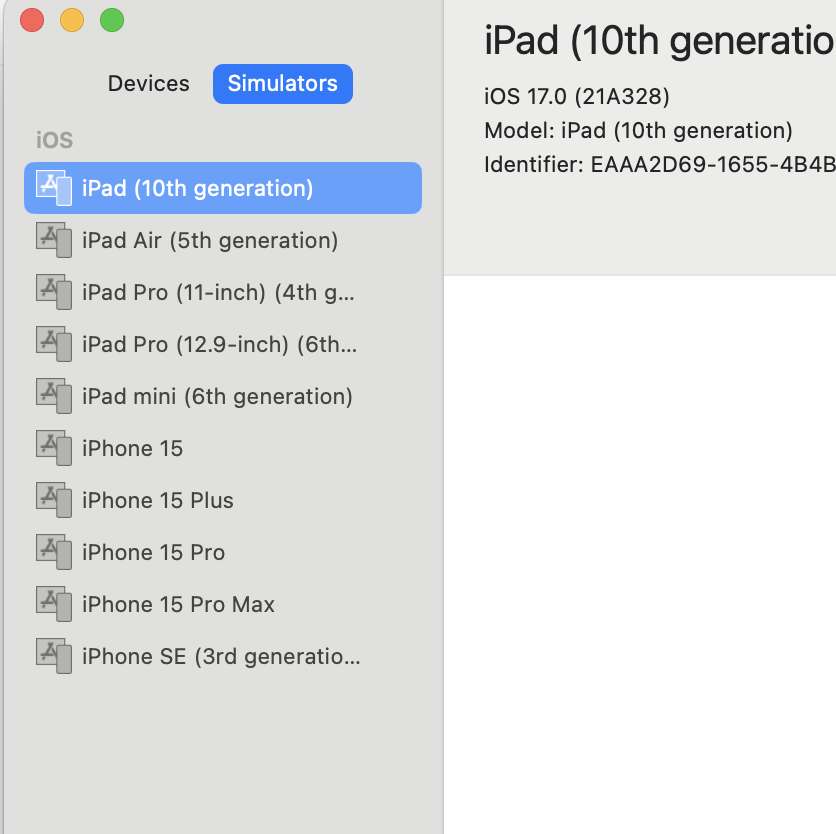The height and width of the screenshot is (834, 836).
Task: Click the iPhone 15 Pro Max simulator icon
Action: click(54, 604)
